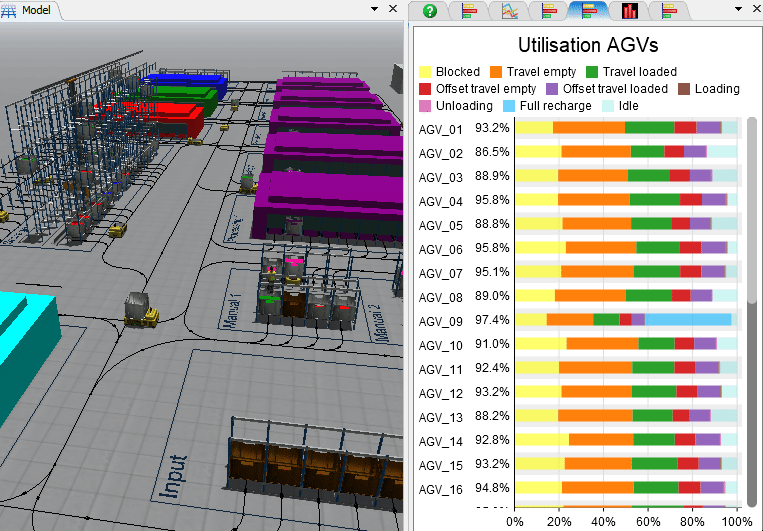Select the AGV_01 row label

441,129
